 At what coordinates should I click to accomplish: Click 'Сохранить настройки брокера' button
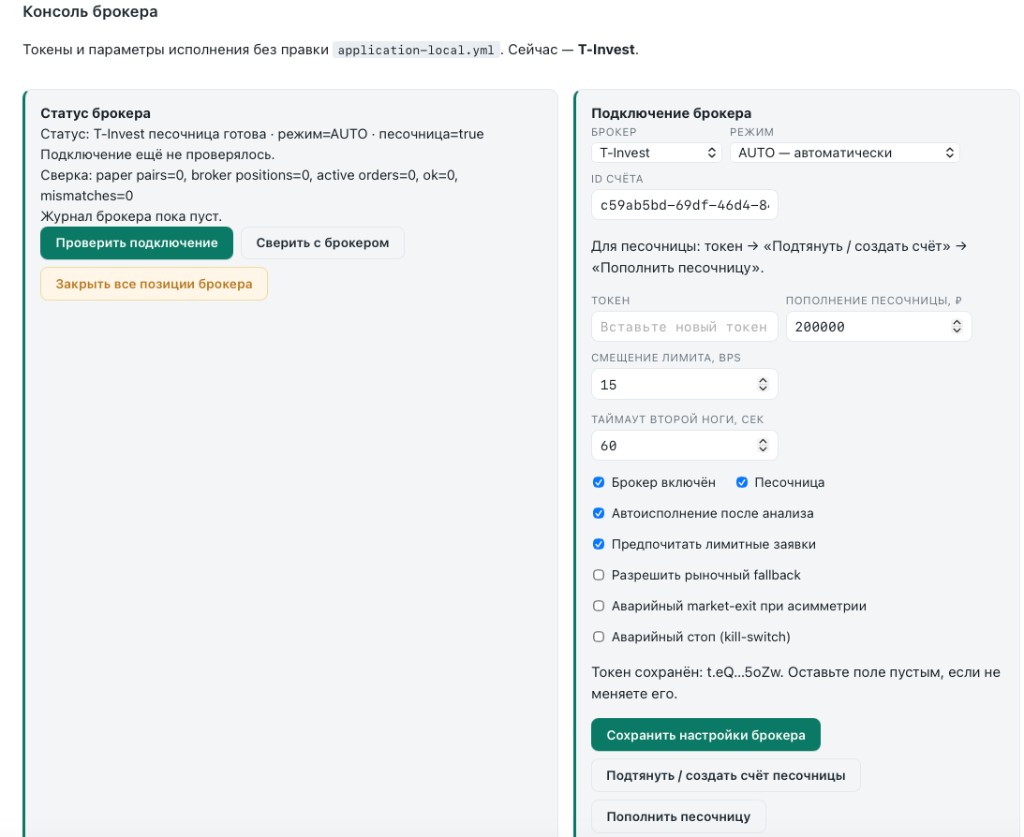pos(705,735)
